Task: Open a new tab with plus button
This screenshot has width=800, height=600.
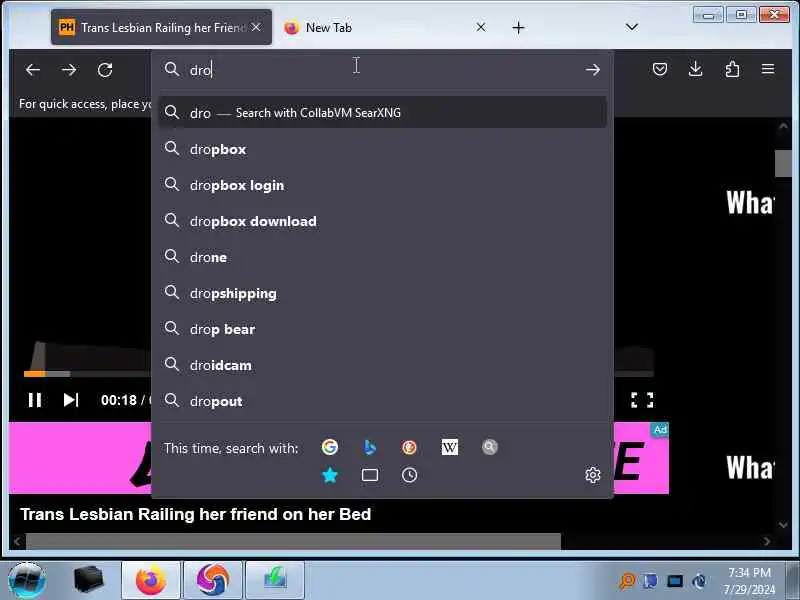Action: tap(518, 28)
